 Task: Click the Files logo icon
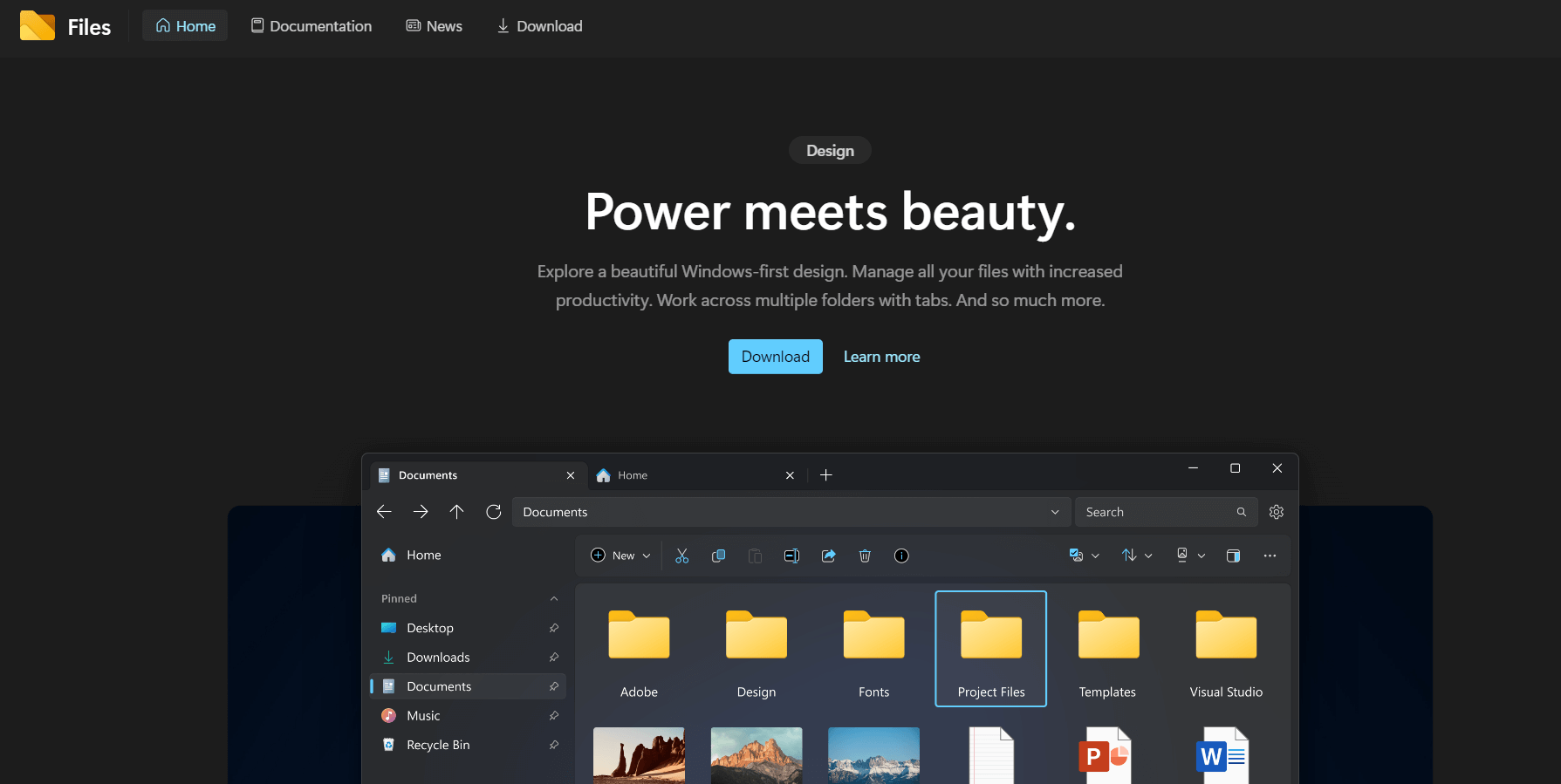coord(38,26)
